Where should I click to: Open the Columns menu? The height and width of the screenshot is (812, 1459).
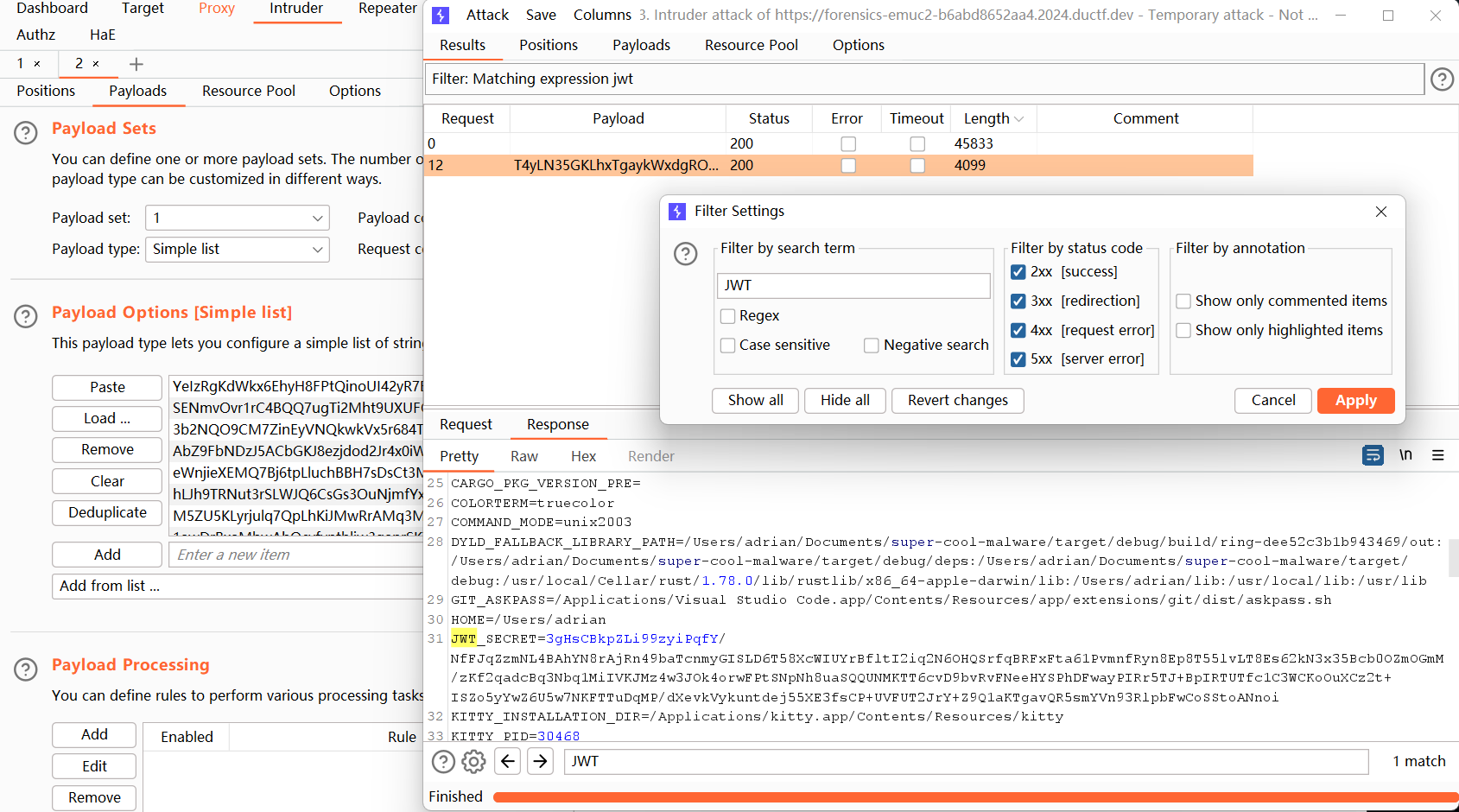[602, 16]
